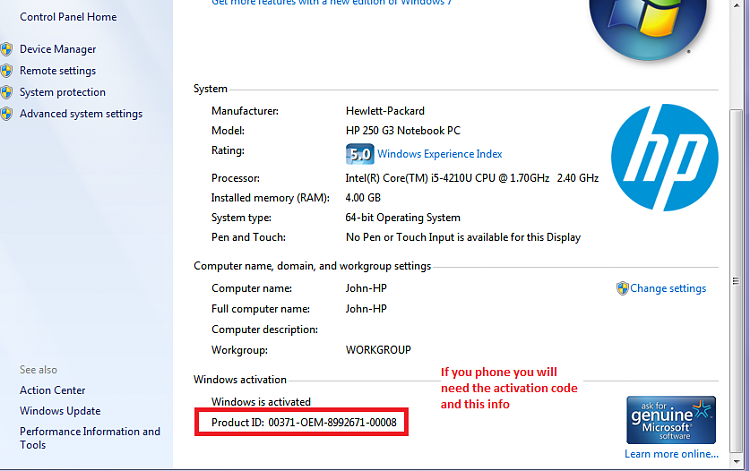Open System protection link

(63, 92)
